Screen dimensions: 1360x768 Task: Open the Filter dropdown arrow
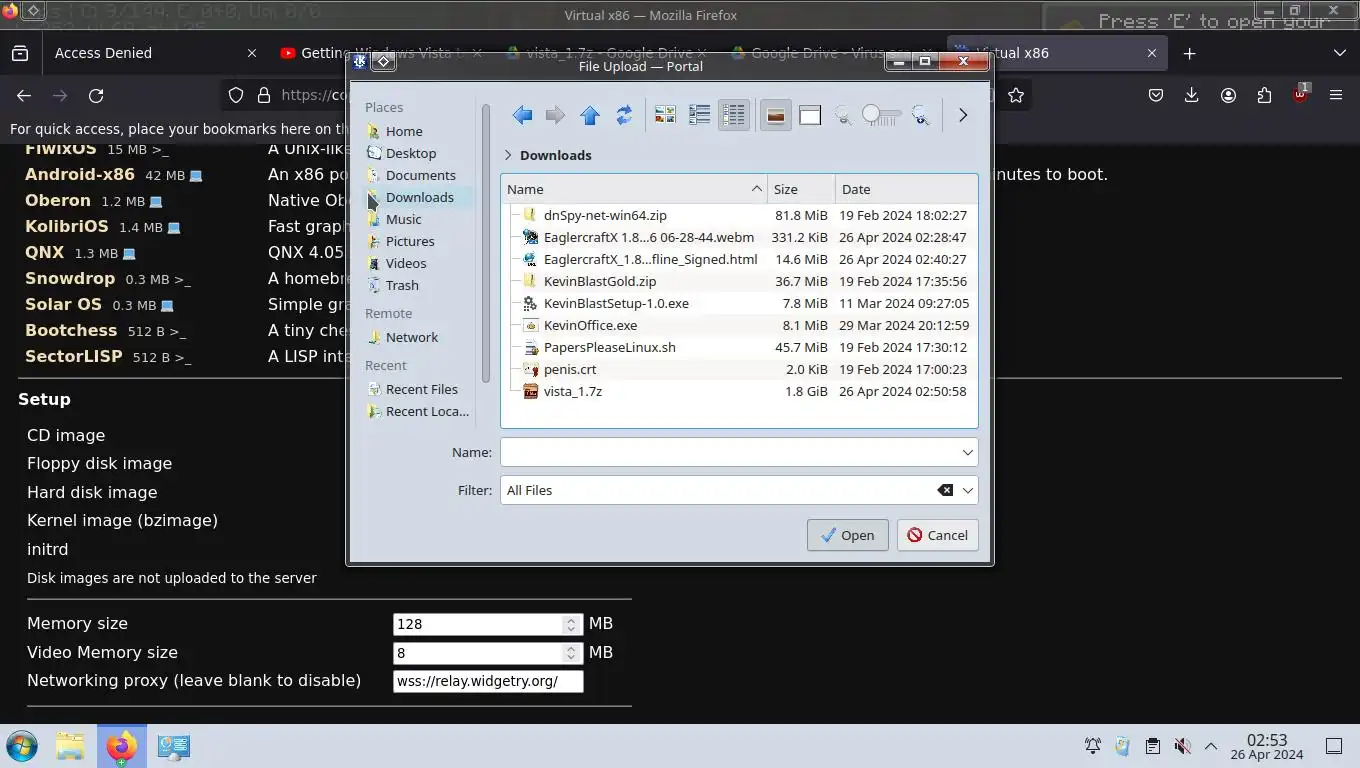click(967, 490)
